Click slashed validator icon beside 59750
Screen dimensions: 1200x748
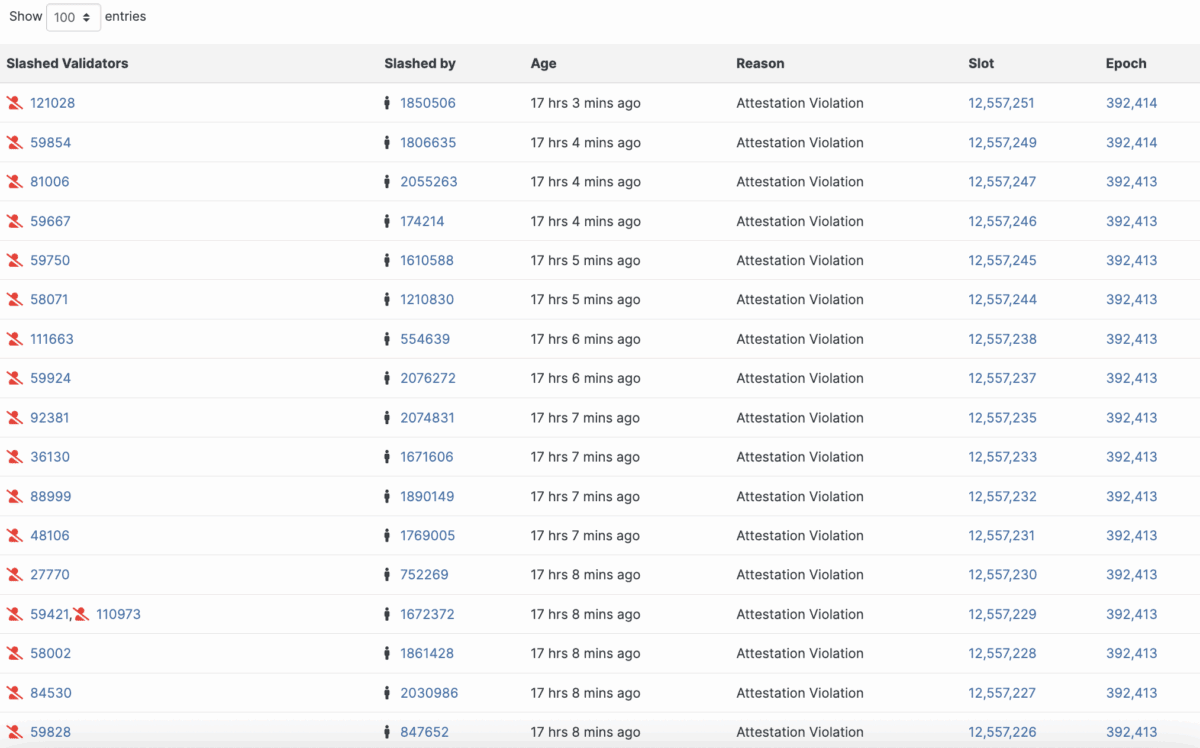(x=15, y=260)
